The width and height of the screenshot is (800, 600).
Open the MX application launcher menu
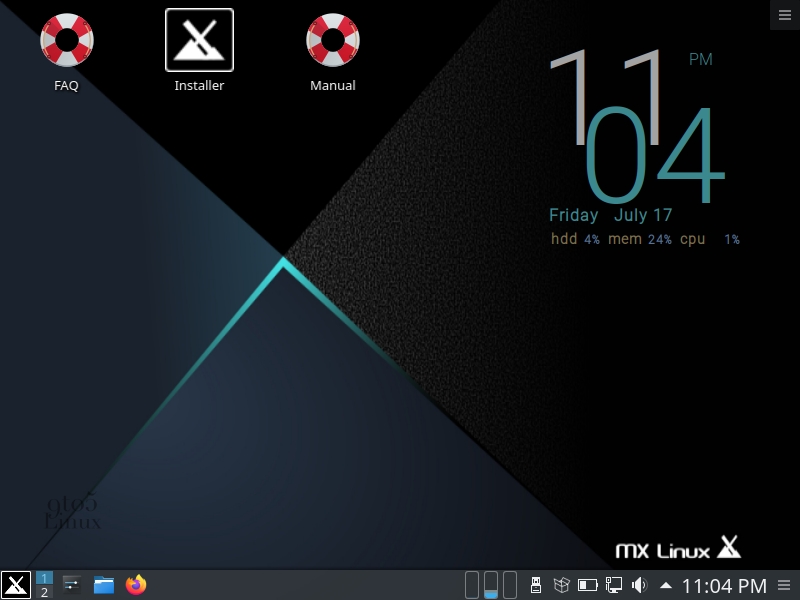tap(14, 585)
